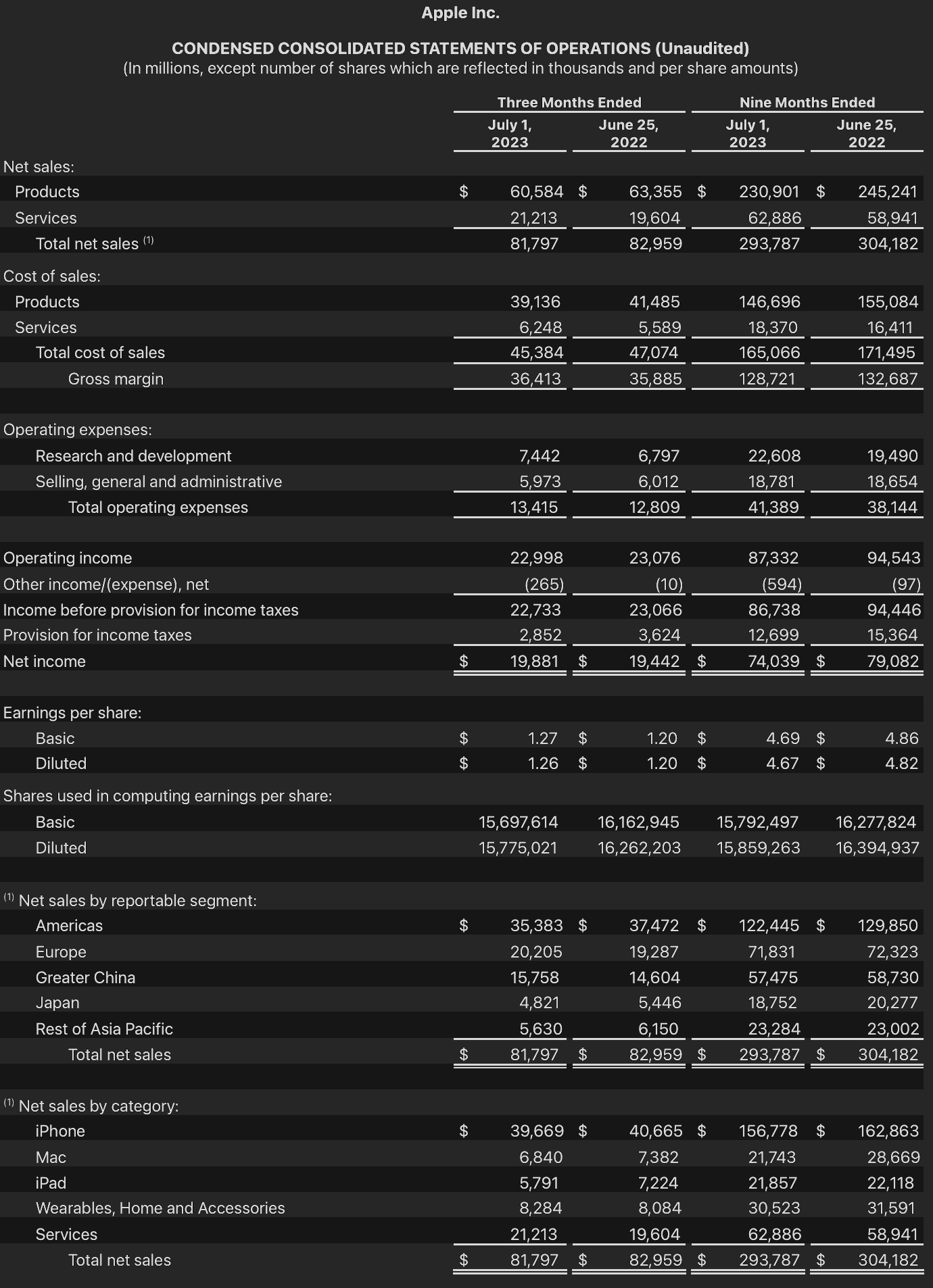The image size is (933, 1288).
Task: Click the 'iPad' category label
Action: [x=51, y=1183]
